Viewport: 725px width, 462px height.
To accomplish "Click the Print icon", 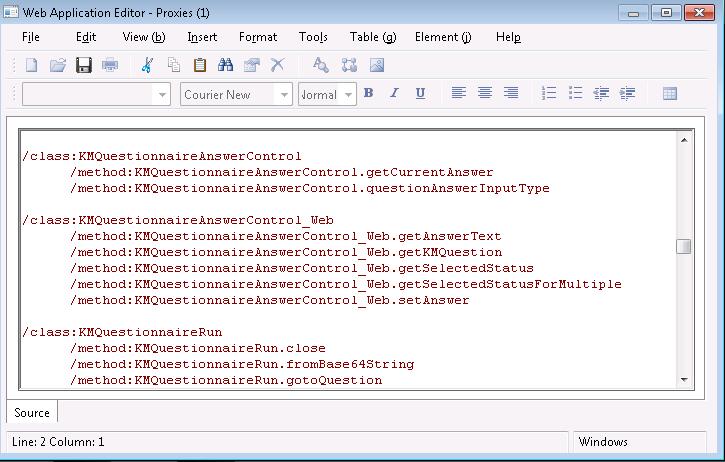I will tap(110, 65).
